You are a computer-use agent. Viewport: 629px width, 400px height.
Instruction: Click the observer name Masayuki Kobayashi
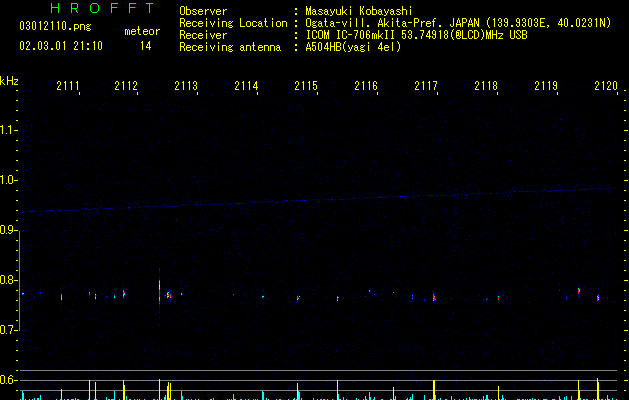(359, 11)
